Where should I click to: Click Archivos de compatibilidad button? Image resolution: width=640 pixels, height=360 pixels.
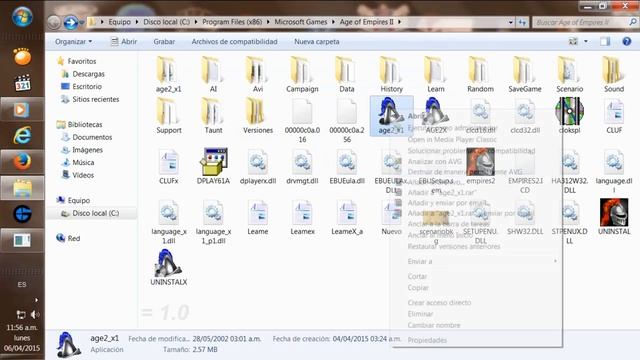(x=234, y=42)
